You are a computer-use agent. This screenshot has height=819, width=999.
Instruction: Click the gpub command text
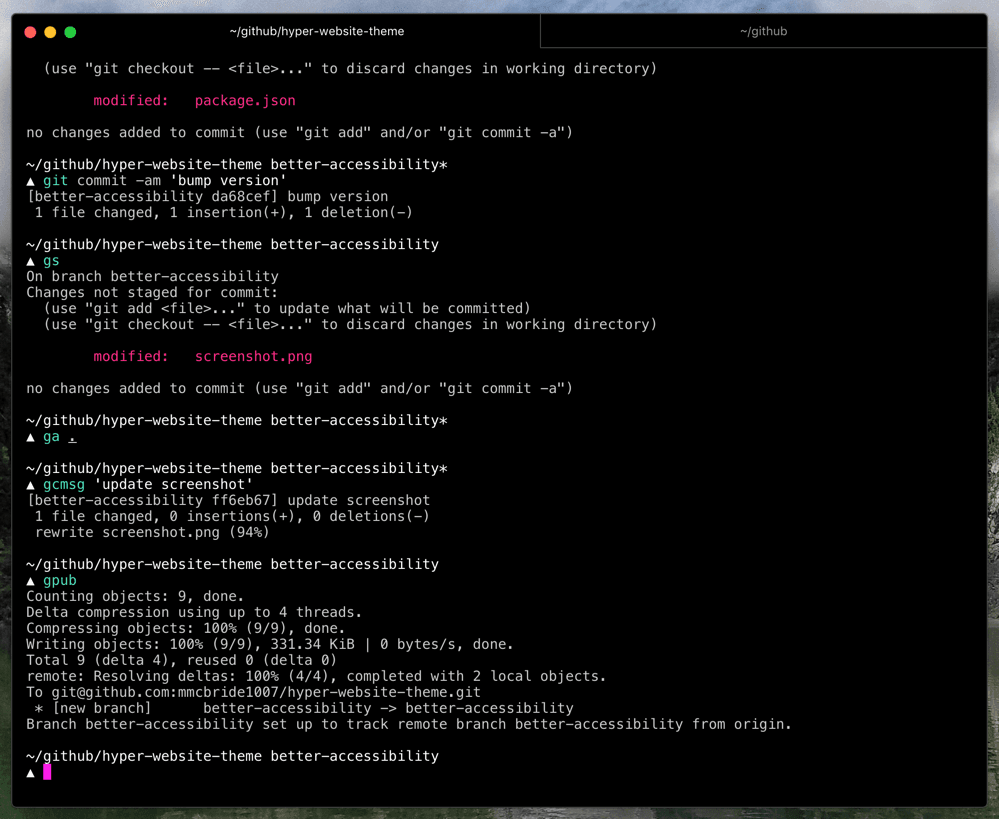60,581
